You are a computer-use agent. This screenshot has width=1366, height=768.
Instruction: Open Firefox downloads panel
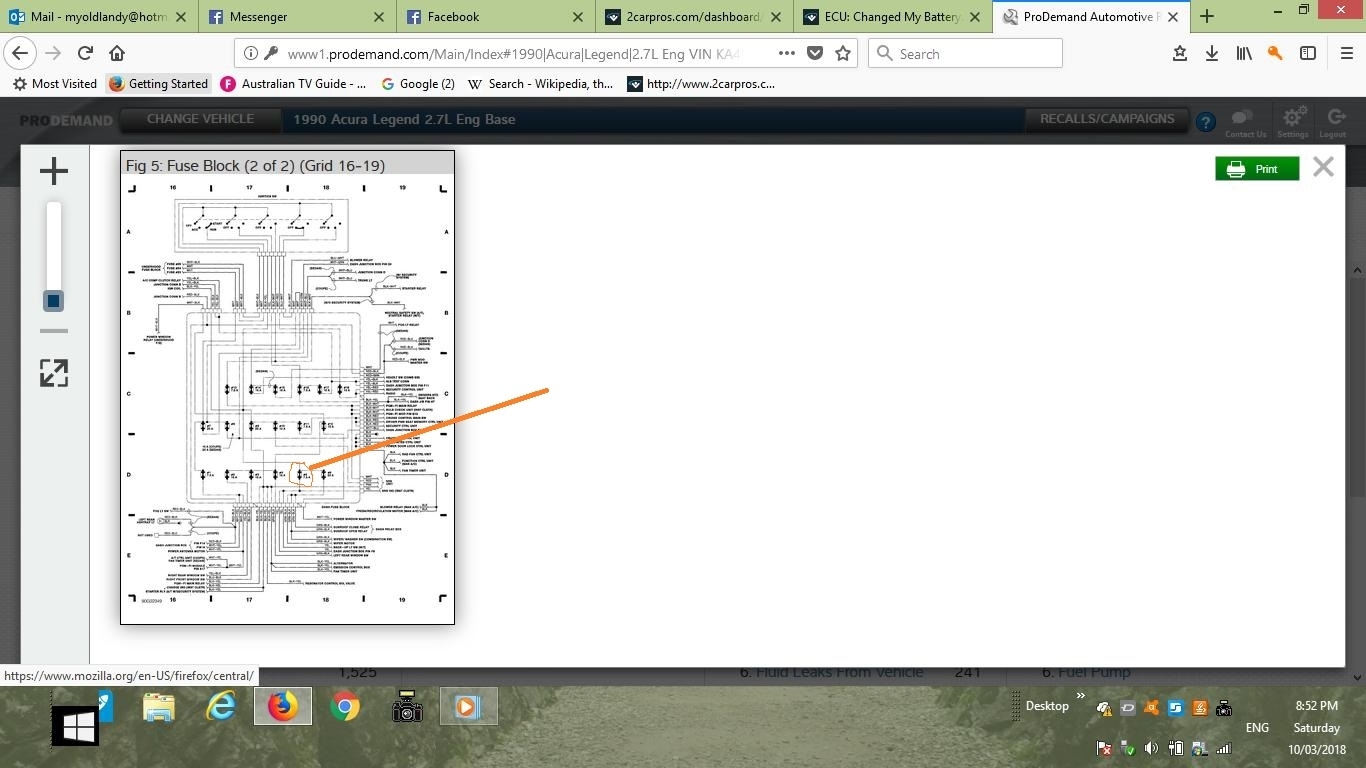tap(1211, 54)
